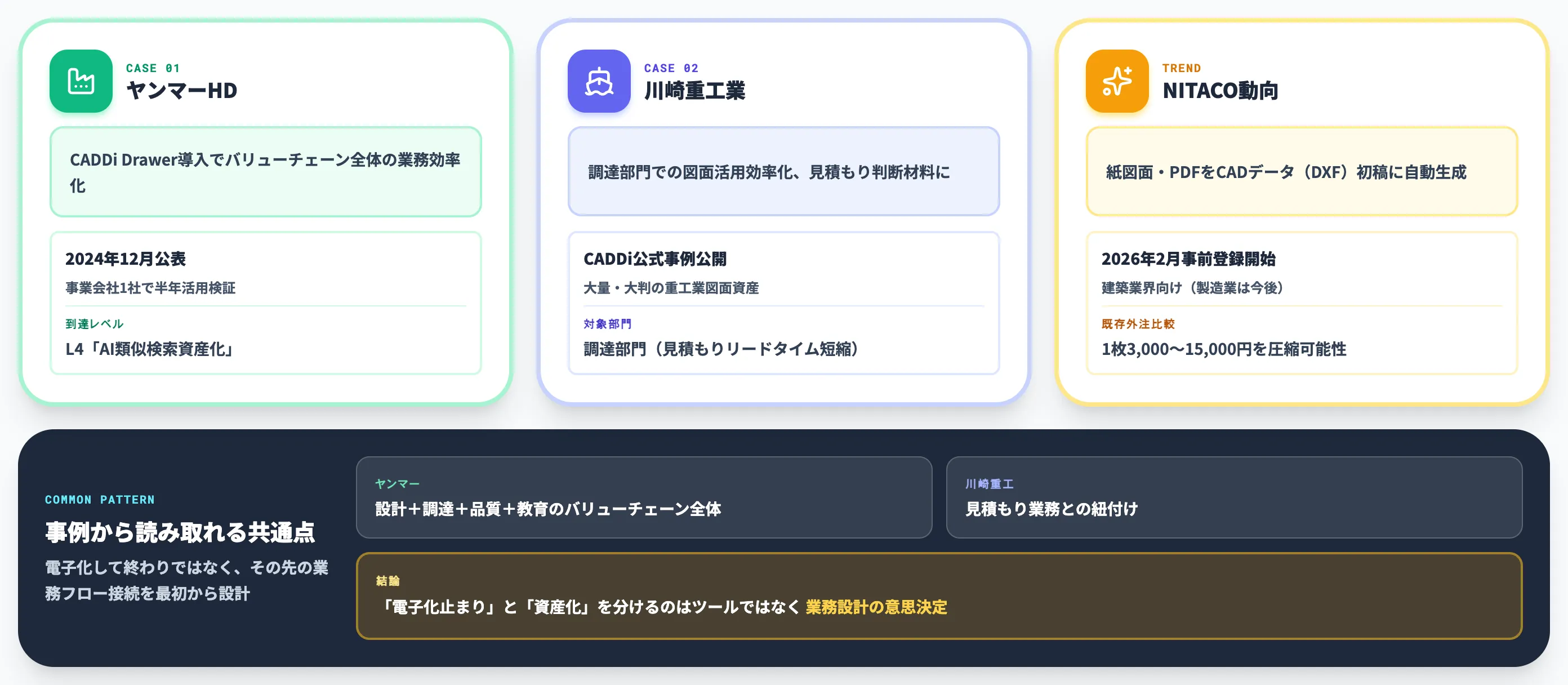Screen dimensions: 1568x685
Task: Click 建築業界向け（製造業は今後） text
Action: point(1192,288)
